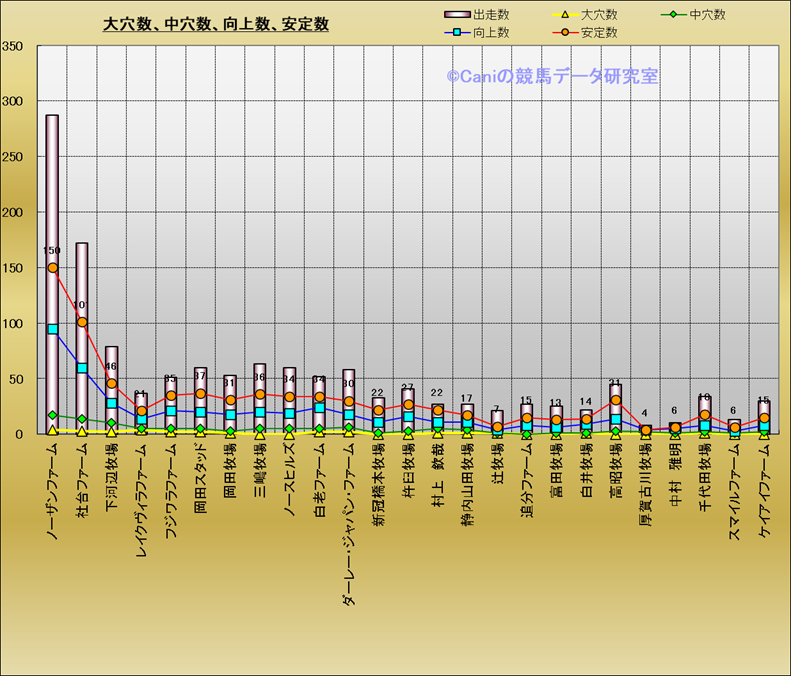Click the Caniの競馬データ研究室 watermark text
Viewport: 791px width, 676px height.
point(551,76)
